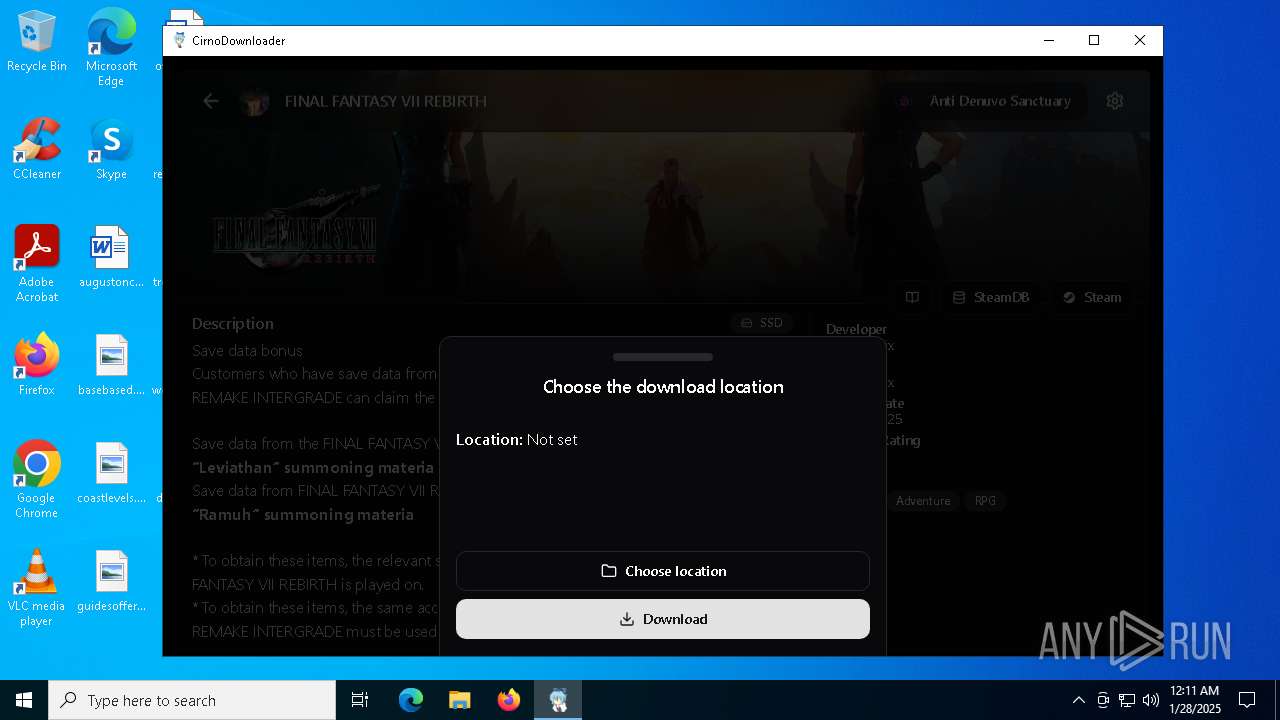Open Skype desktop shortcut

[111, 150]
